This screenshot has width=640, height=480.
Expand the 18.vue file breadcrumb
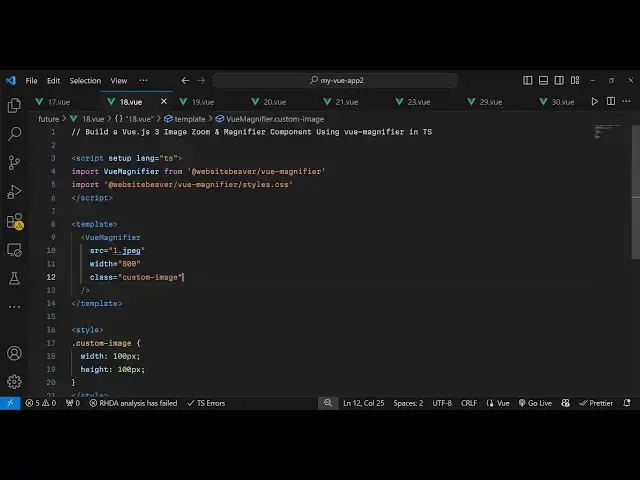[87, 119]
